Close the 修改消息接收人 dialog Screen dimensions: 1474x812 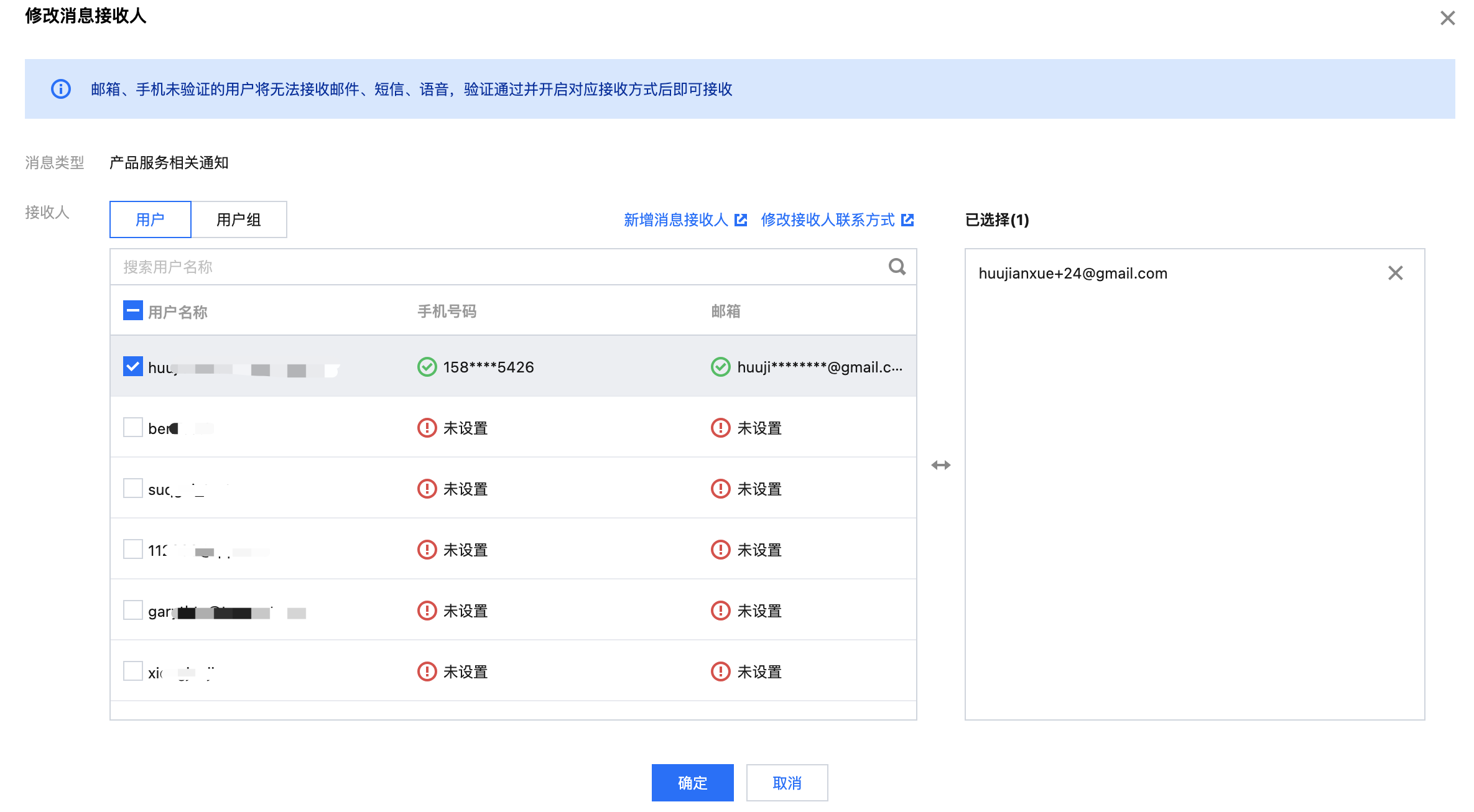(x=1447, y=18)
